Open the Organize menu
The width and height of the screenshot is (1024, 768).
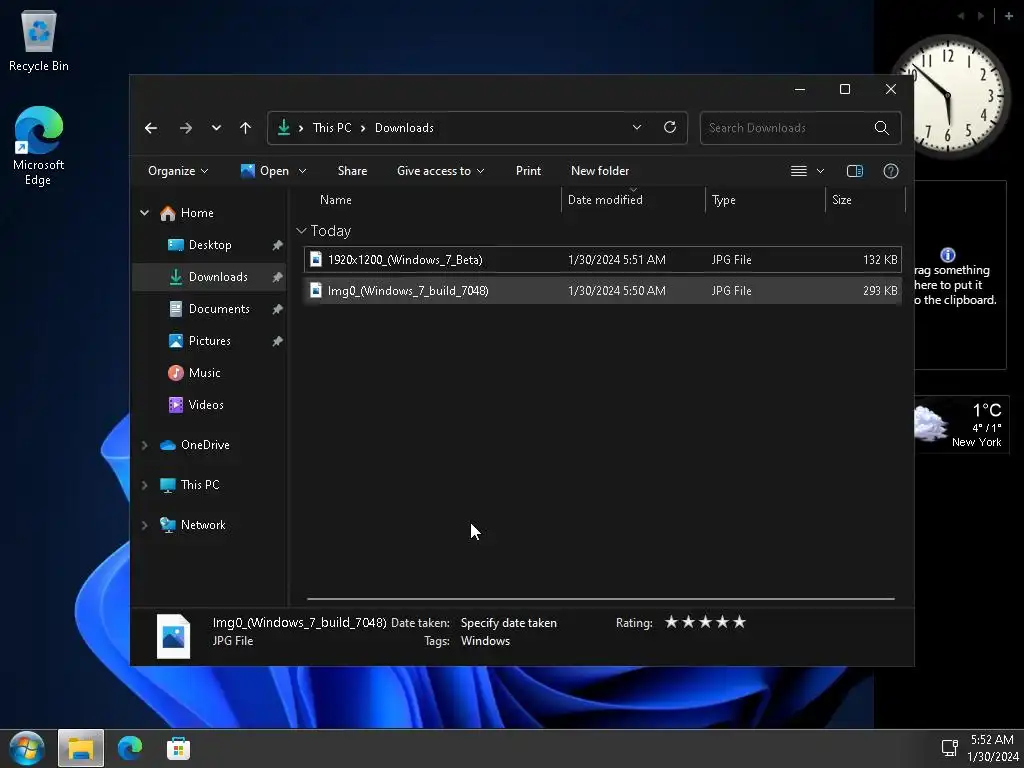pos(178,171)
